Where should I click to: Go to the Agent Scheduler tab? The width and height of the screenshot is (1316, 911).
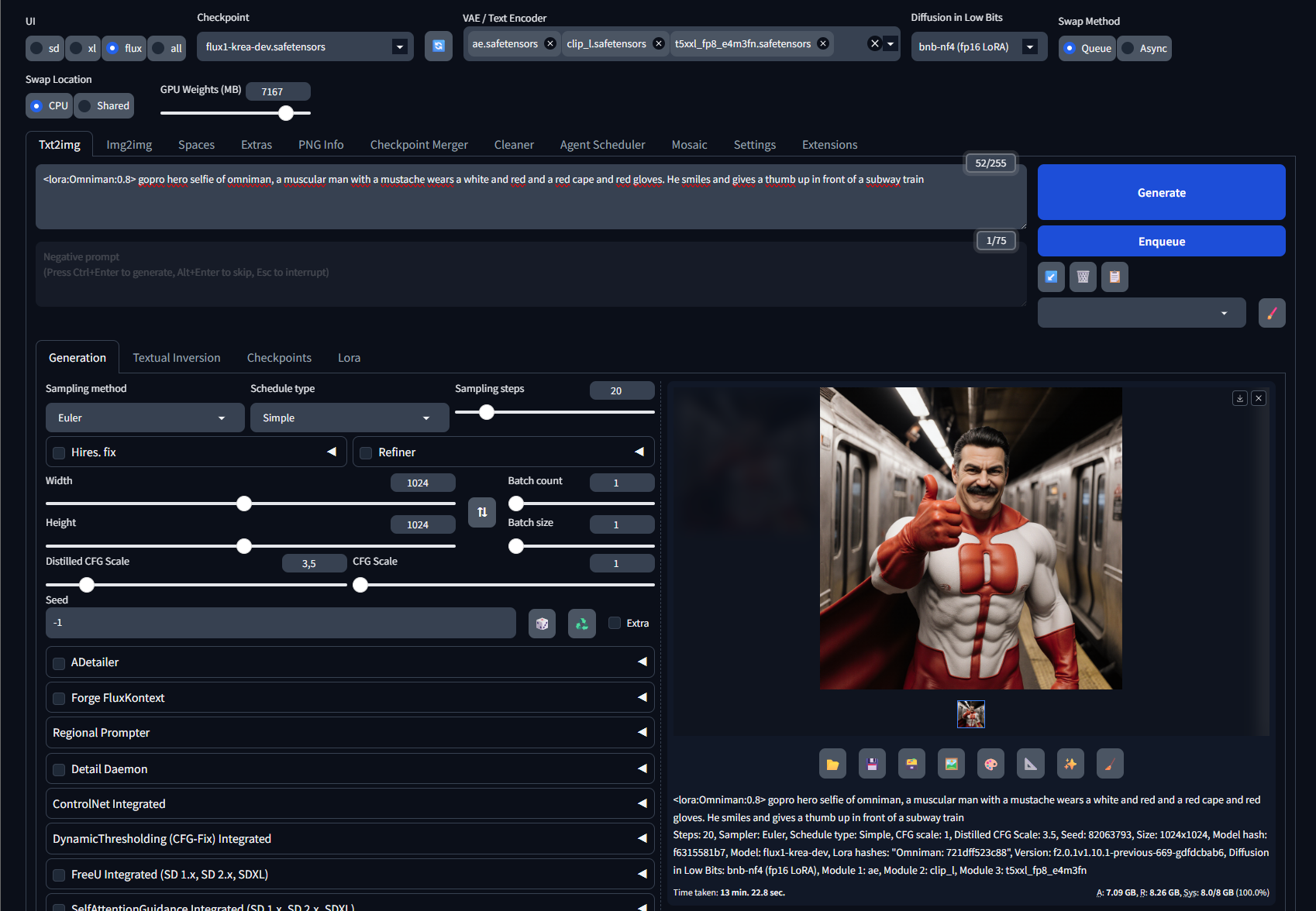602,145
